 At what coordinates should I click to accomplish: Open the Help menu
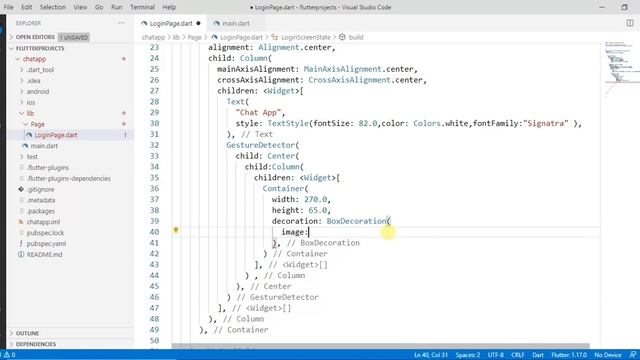tap(169, 7)
